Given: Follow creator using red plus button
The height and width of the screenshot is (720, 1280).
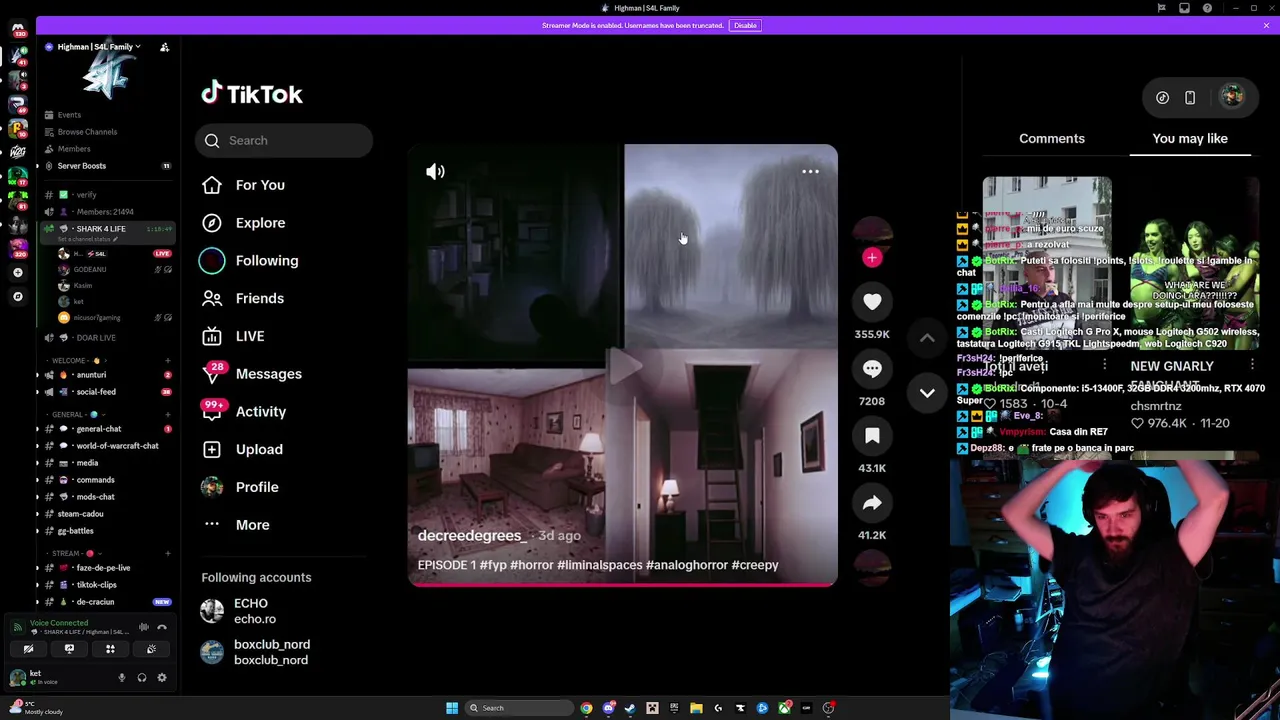Looking at the screenshot, I should (x=872, y=258).
